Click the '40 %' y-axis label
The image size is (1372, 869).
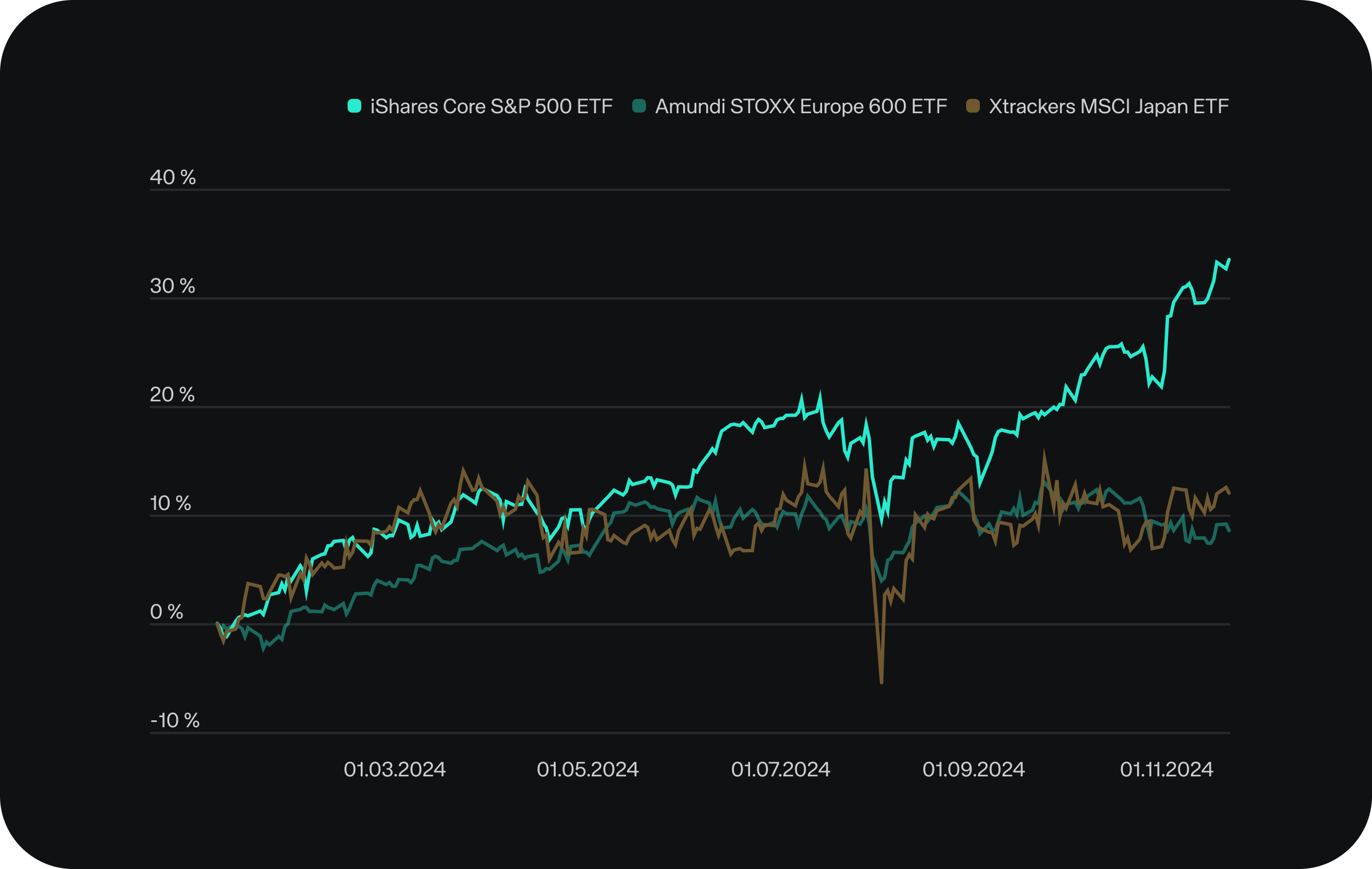pyautogui.click(x=173, y=177)
